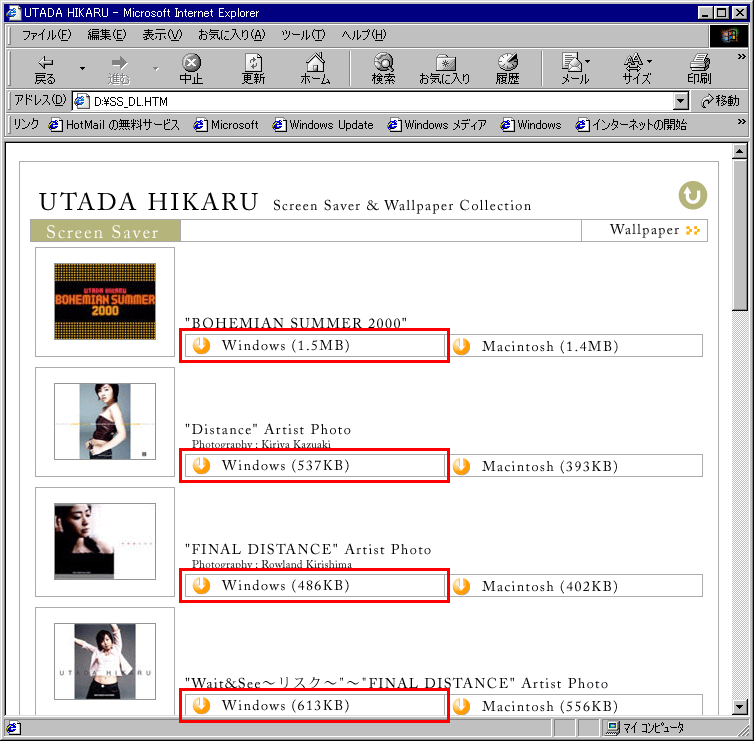Click the BOHEMIAN SUMMER 2000 thumbnail
The width and height of the screenshot is (754, 741).
tap(105, 301)
